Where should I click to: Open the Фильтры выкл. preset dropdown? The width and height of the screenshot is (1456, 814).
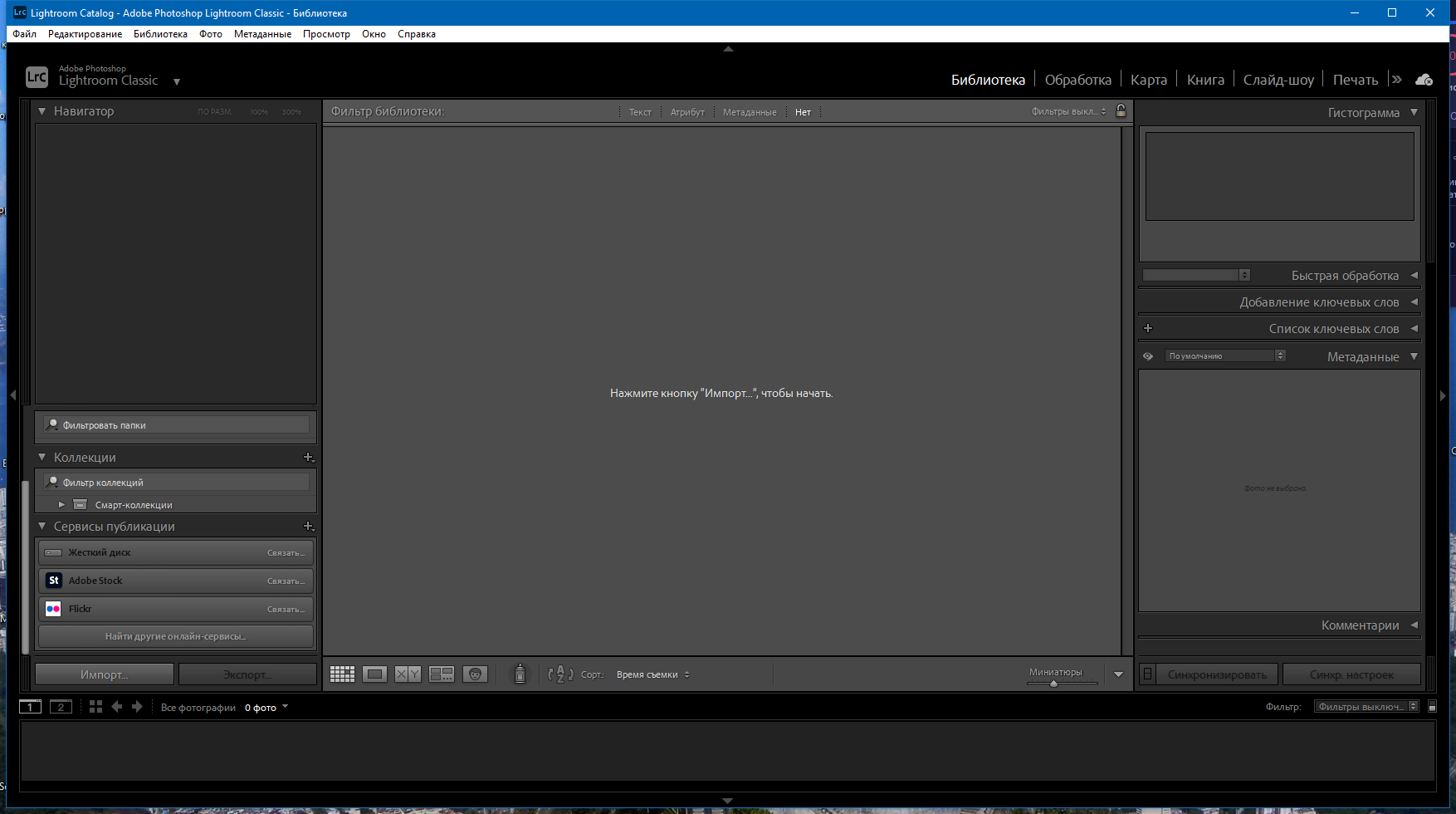[1069, 111]
